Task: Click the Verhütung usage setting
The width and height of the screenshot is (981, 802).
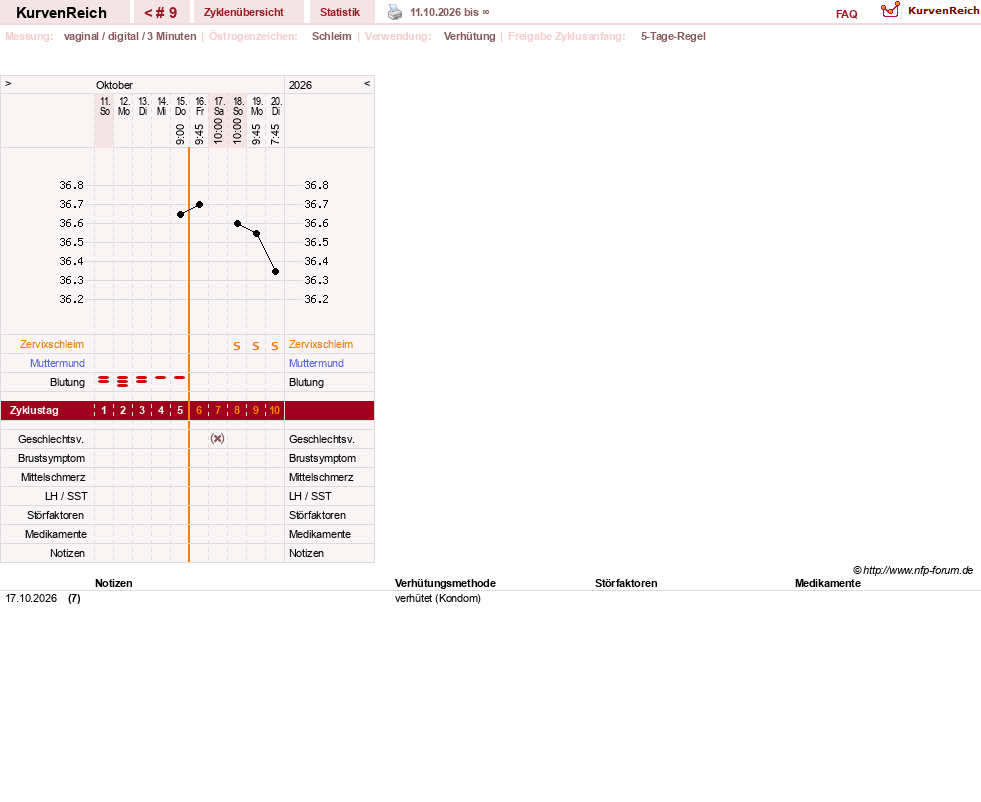Action: [469, 36]
